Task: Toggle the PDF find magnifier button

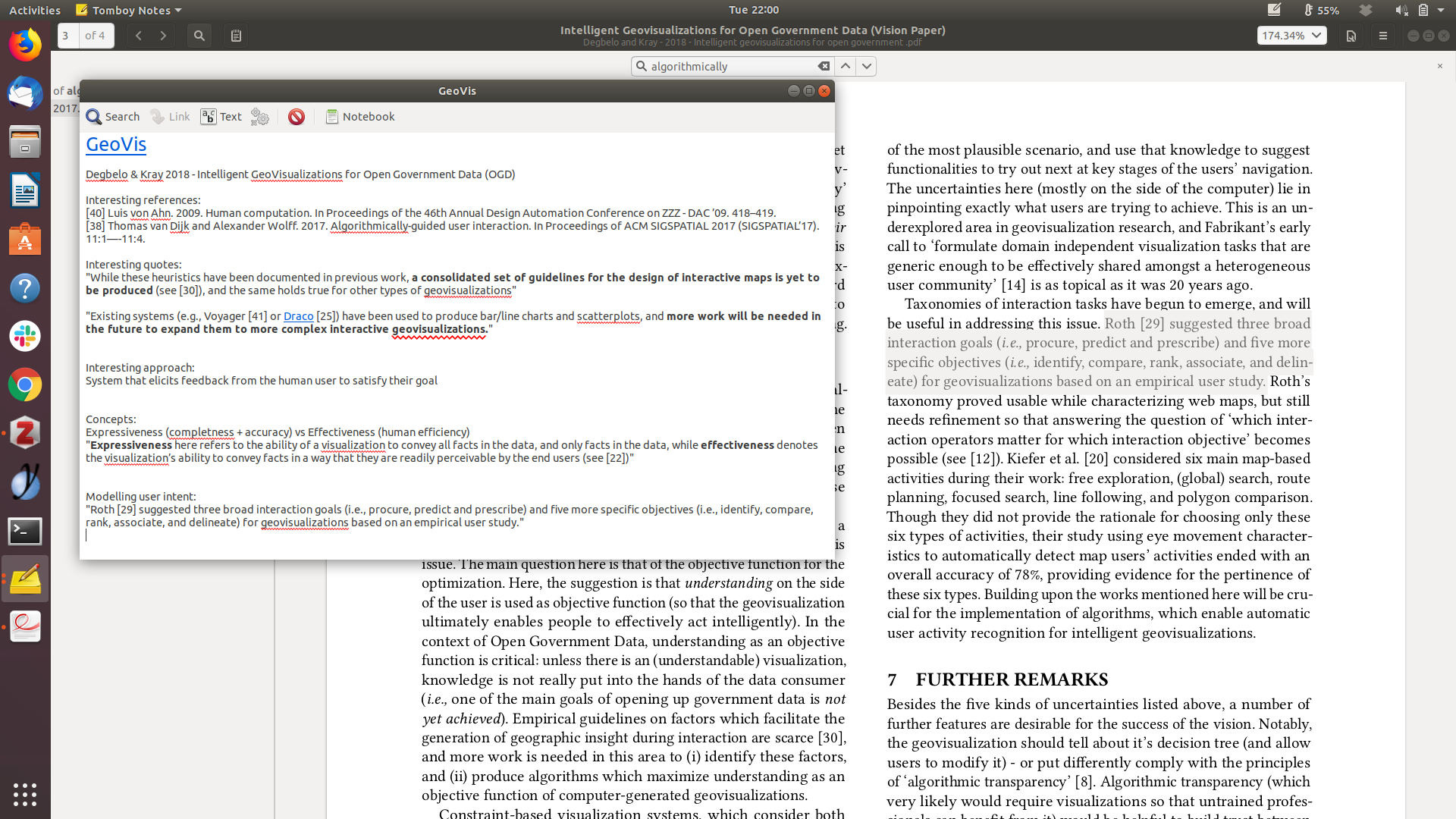Action: [199, 36]
